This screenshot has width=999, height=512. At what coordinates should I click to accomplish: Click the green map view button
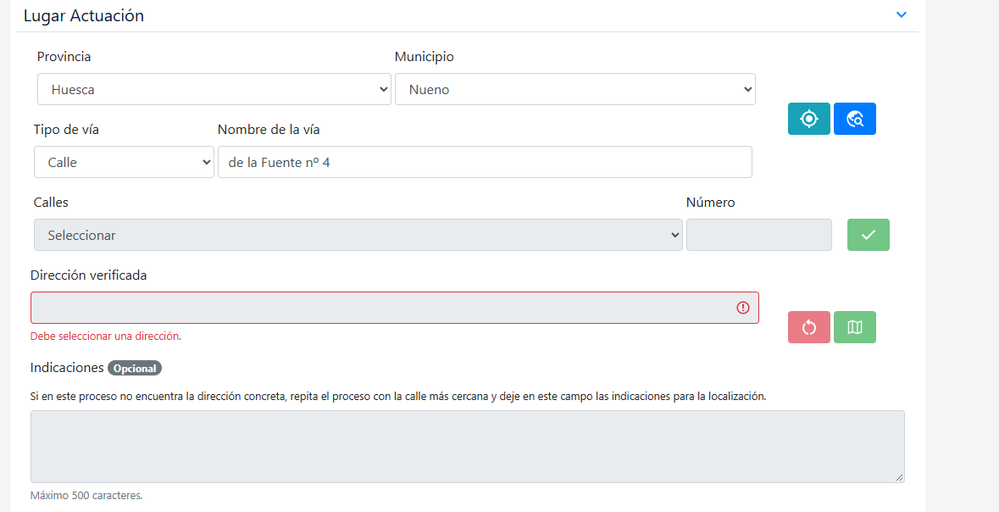coord(854,327)
